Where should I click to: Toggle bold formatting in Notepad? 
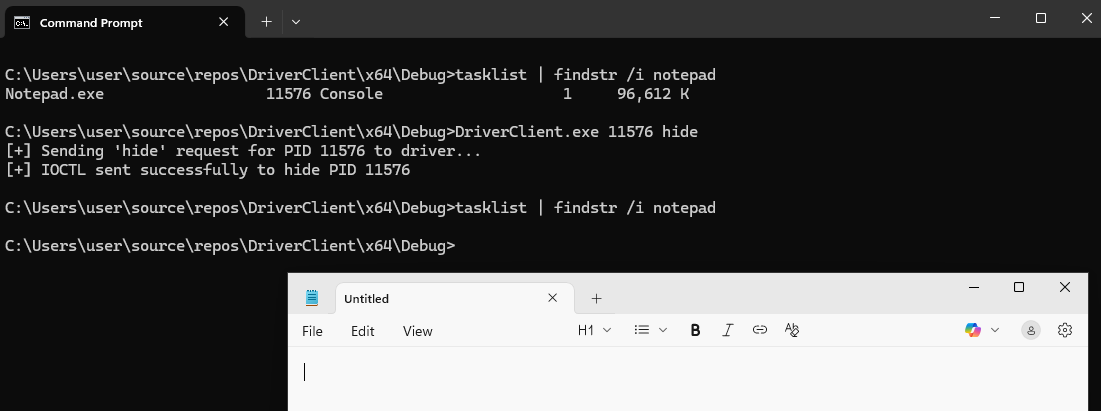pos(695,330)
